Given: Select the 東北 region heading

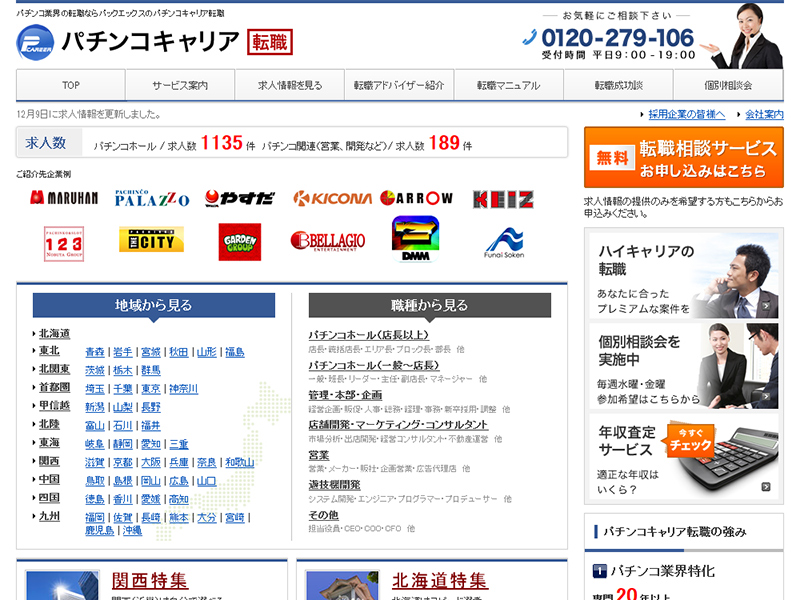Looking at the screenshot, I should tap(49, 351).
